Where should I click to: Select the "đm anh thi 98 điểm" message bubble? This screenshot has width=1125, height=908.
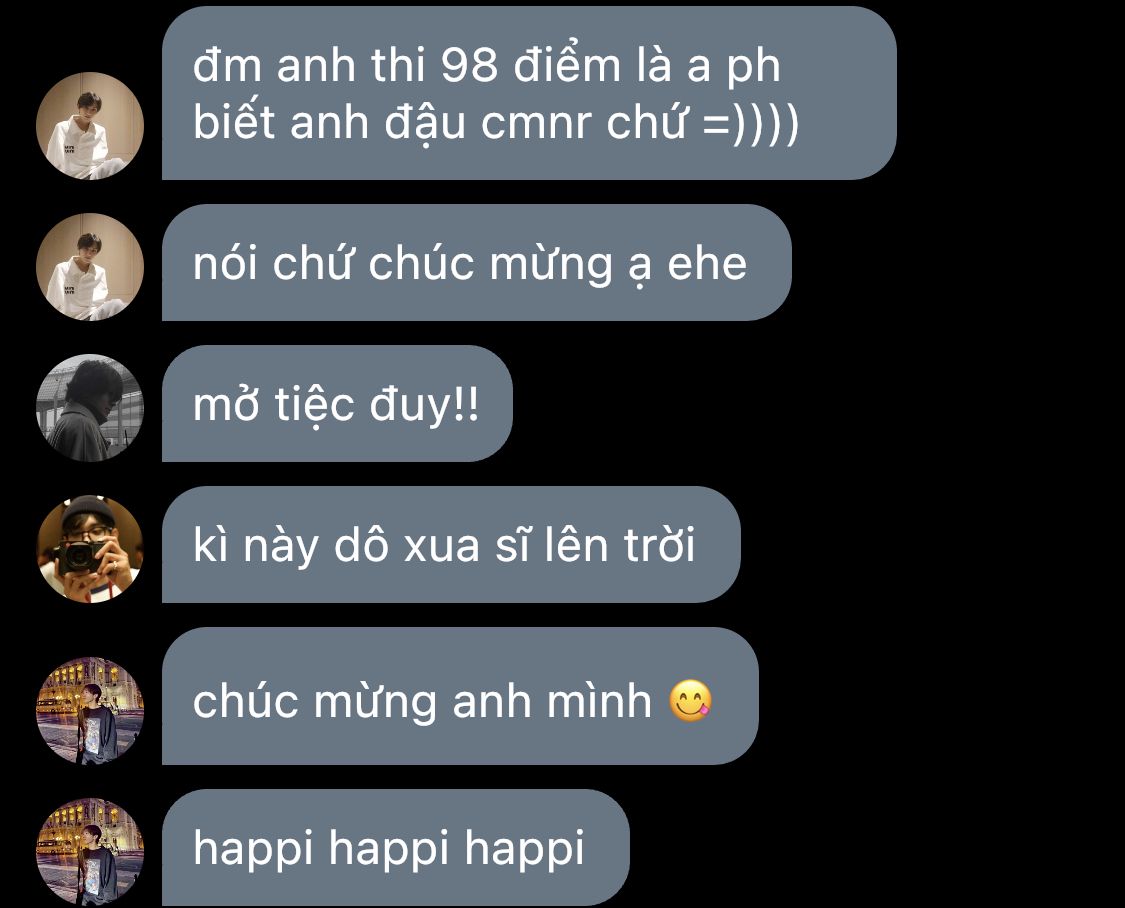[x=529, y=93]
